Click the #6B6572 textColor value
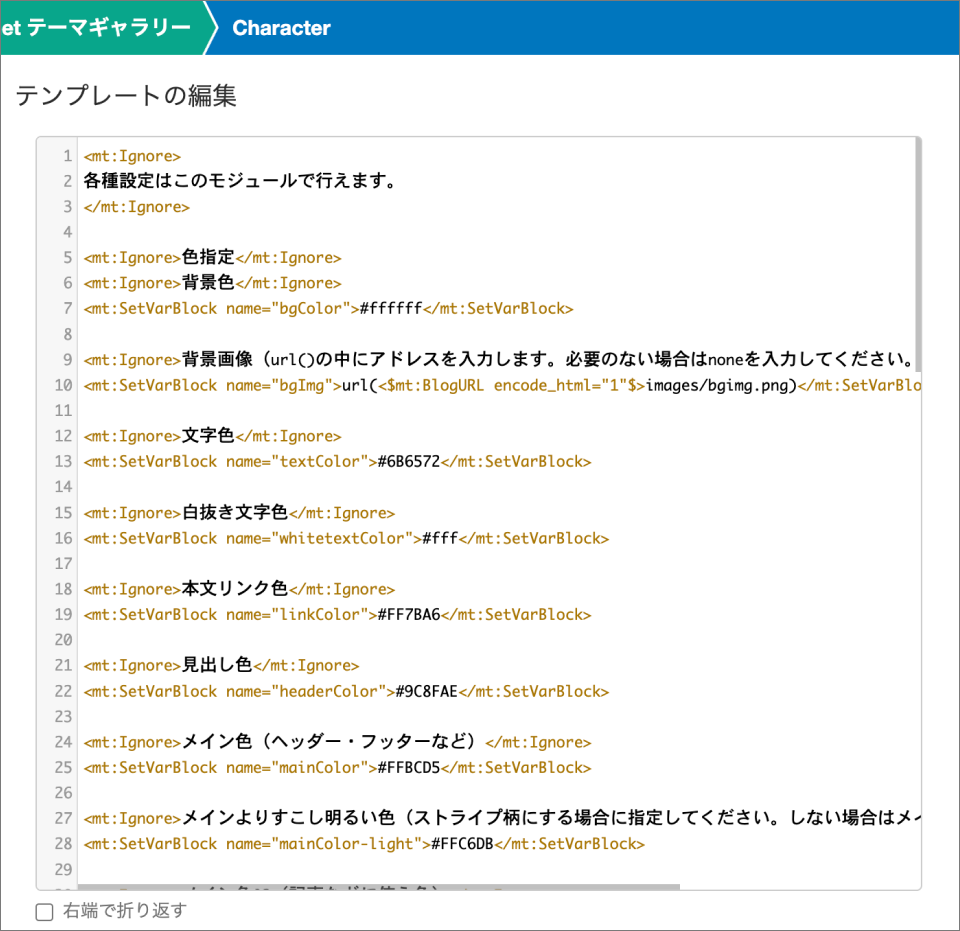The height and width of the screenshot is (931, 960). pyautogui.click(x=408, y=461)
